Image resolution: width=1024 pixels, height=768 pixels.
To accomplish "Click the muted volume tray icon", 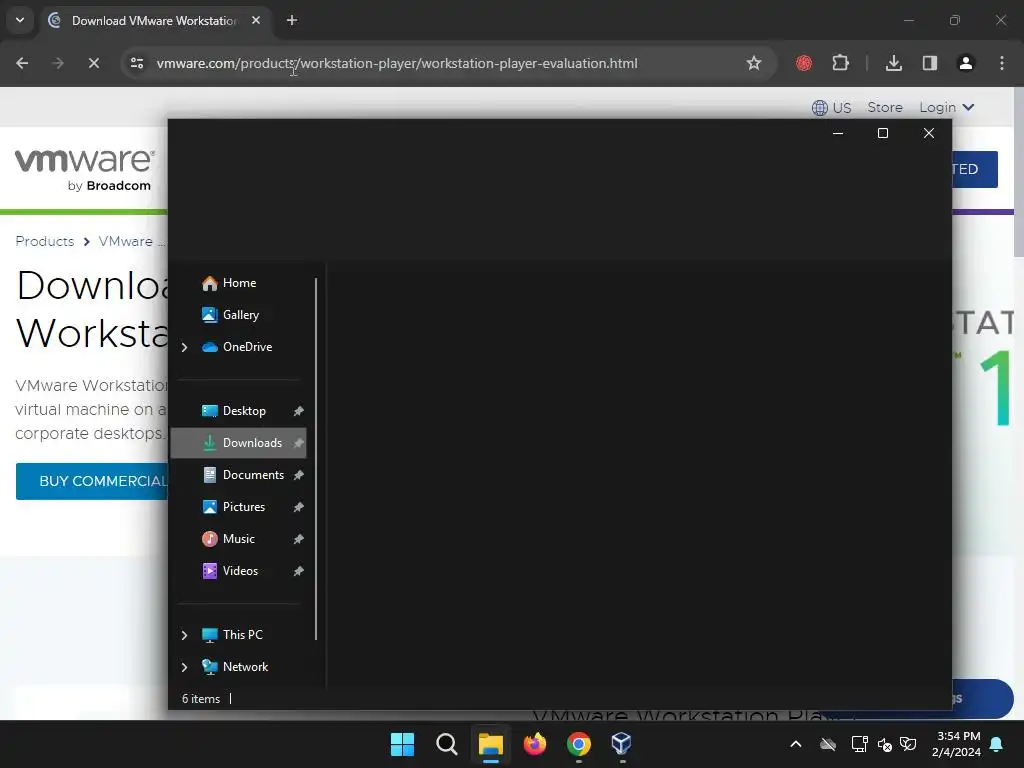I will tap(885, 744).
